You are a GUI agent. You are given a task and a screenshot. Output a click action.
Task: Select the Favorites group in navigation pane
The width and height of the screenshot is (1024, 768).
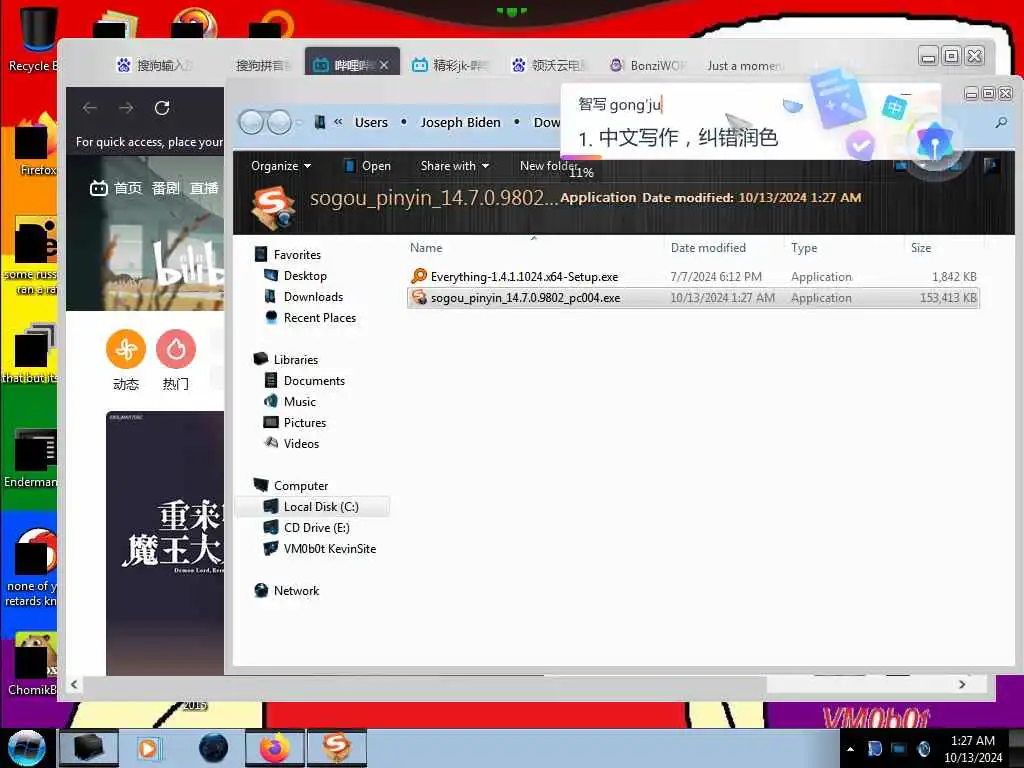(x=287, y=255)
